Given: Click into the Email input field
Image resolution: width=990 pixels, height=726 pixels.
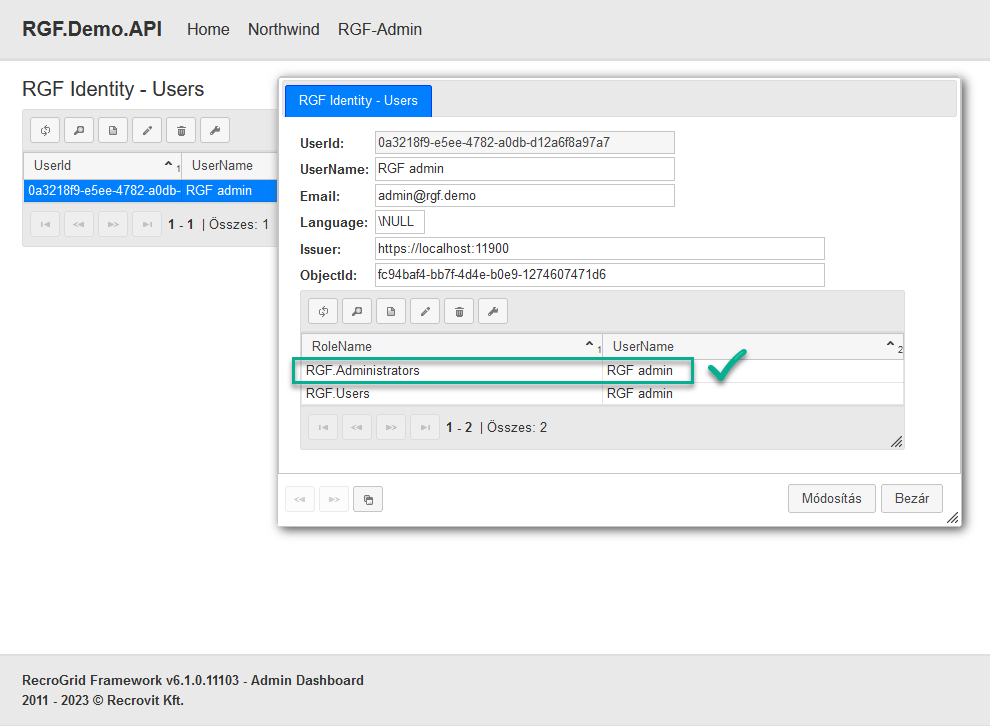Looking at the screenshot, I should pos(524,196).
